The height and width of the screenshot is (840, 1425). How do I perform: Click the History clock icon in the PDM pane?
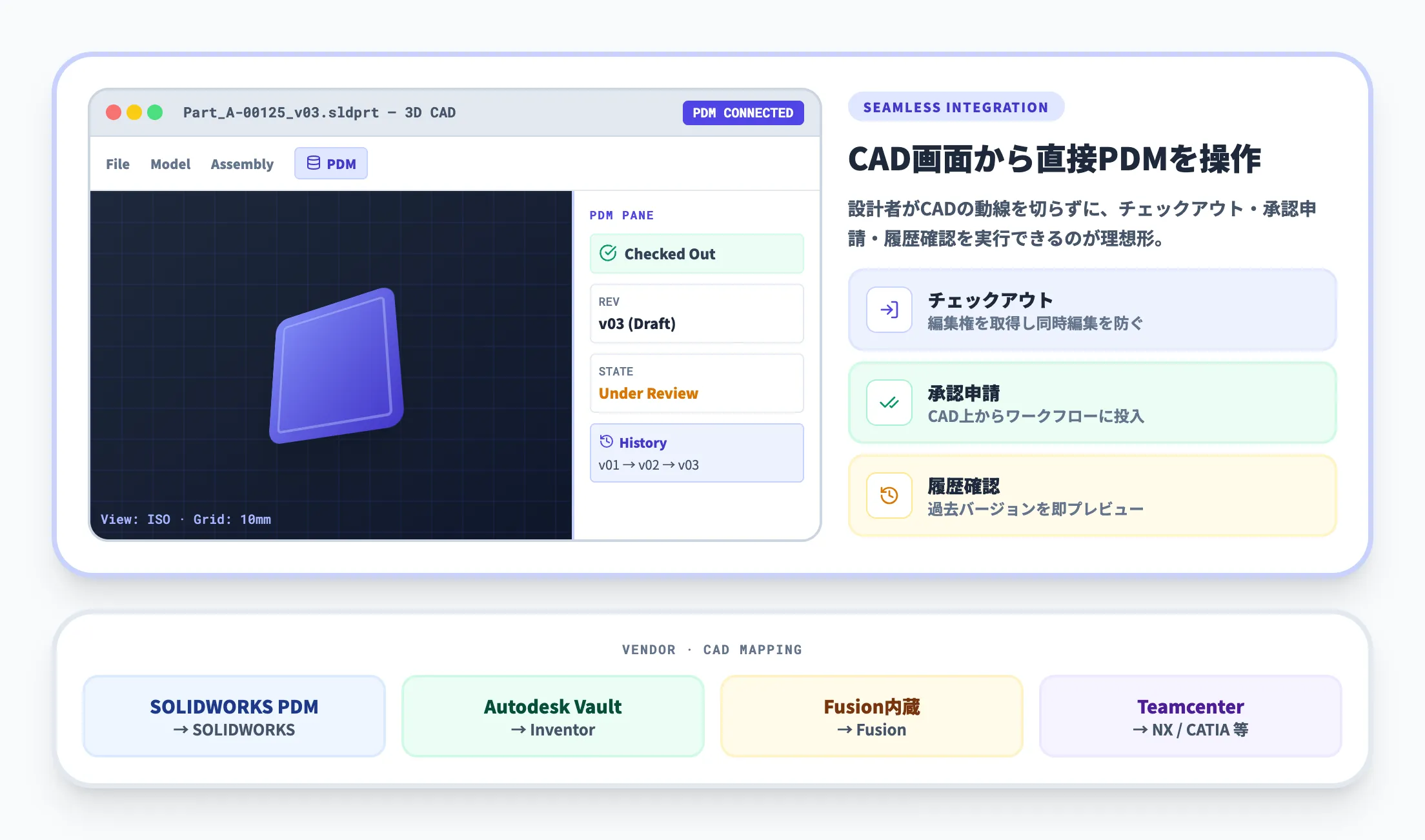[605, 441]
